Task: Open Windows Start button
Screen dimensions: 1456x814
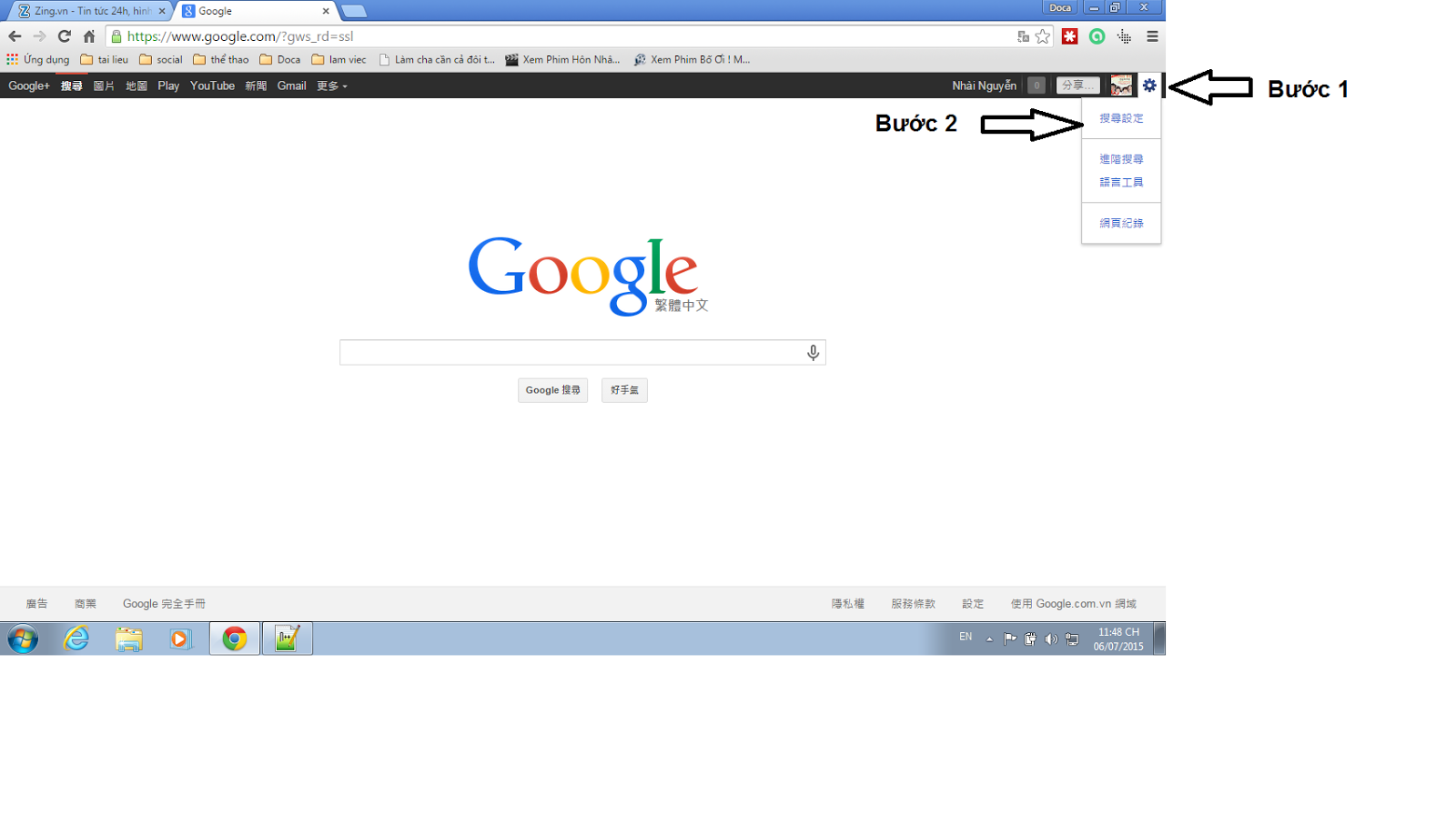Action: pyautogui.click(x=23, y=638)
